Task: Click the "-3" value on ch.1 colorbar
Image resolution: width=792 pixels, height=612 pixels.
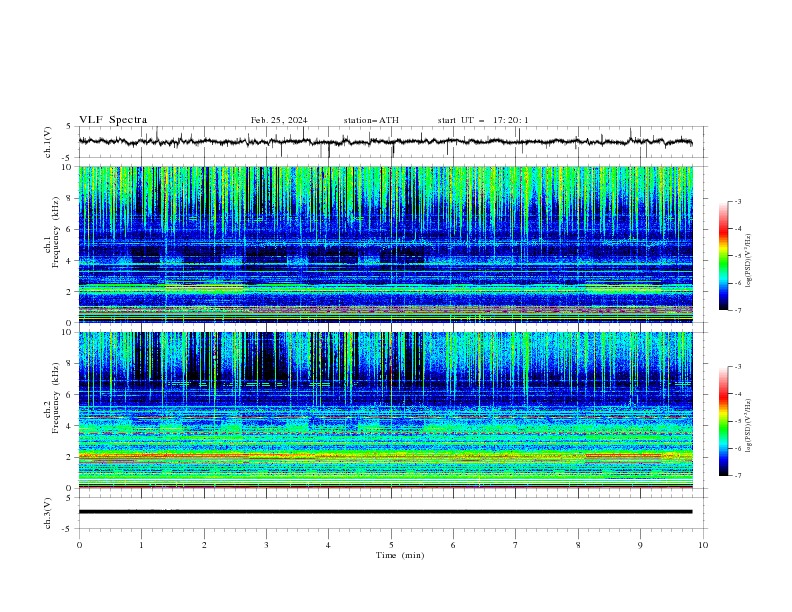Action: 737,201
